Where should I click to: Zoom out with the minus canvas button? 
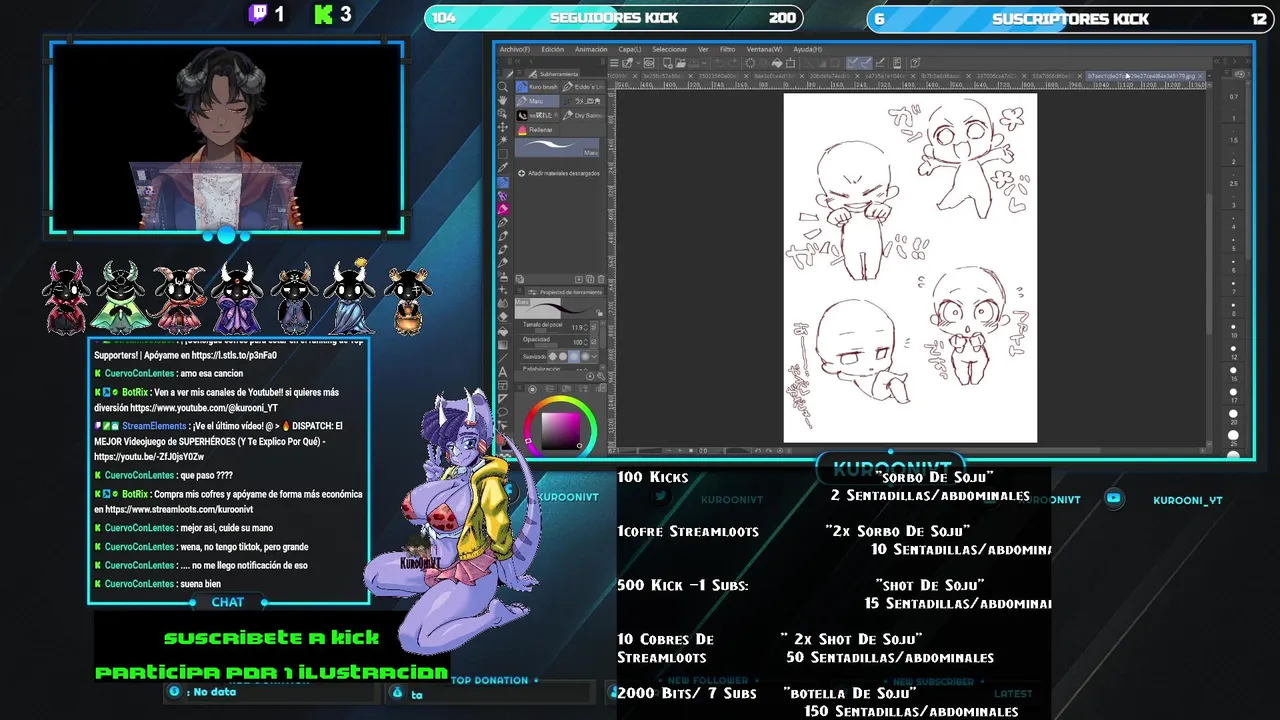click(x=669, y=451)
